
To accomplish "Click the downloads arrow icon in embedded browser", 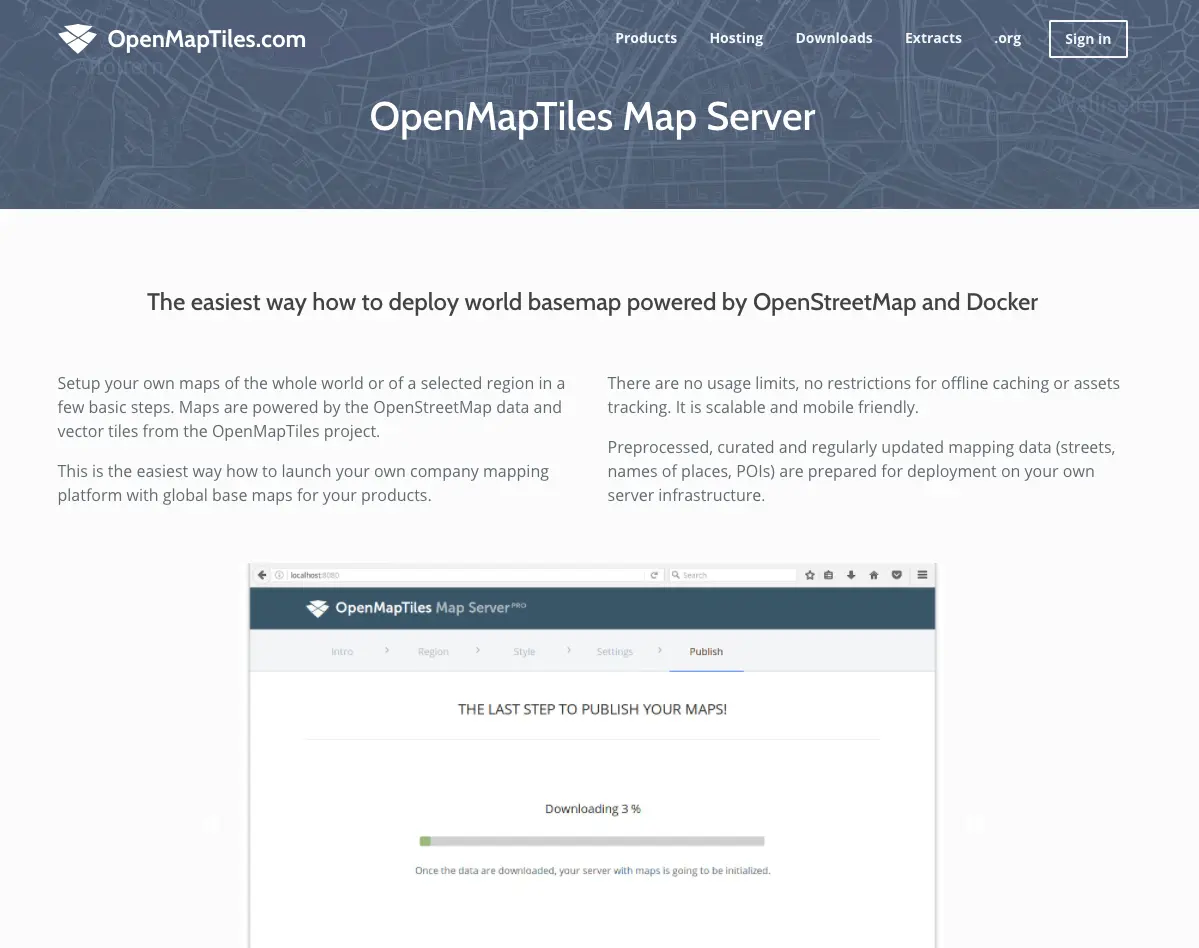I will click(851, 575).
